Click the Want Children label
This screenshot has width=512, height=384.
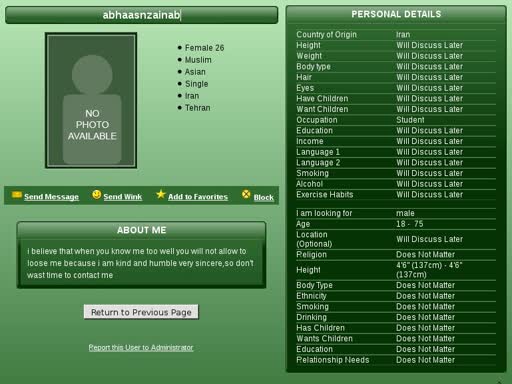coord(322,109)
